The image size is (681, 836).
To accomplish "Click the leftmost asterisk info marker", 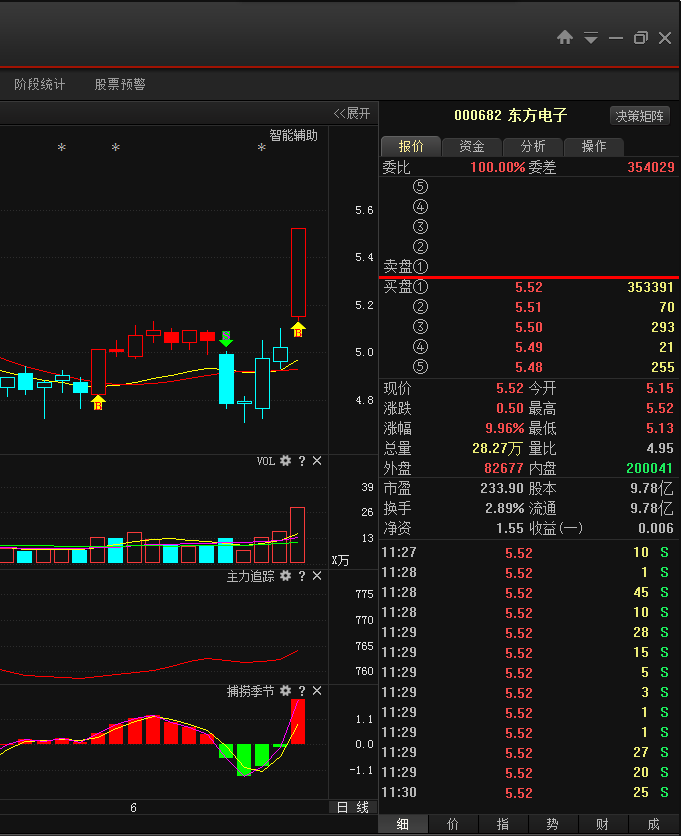I will click(62, 148).
